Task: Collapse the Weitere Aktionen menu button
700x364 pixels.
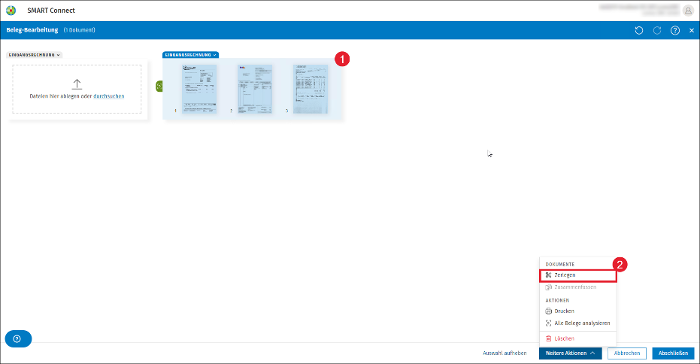Action: point(570,353)
